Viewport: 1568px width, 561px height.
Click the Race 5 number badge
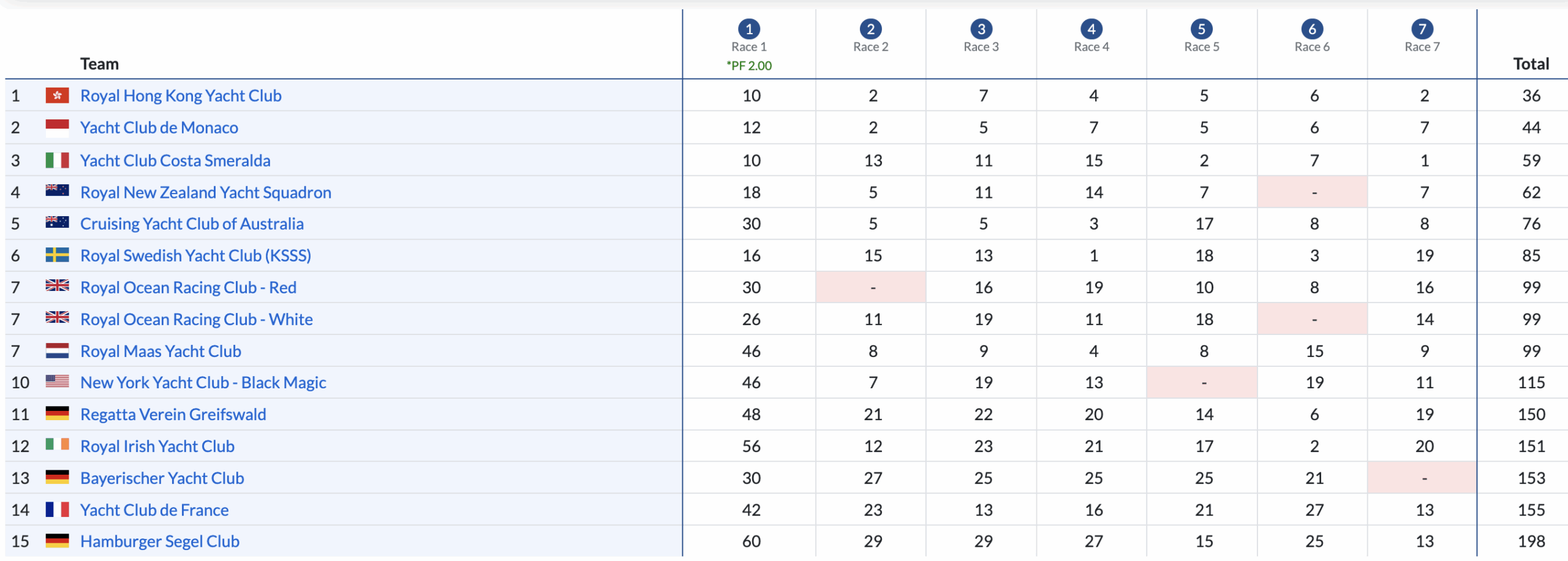tap(1202, 29)
